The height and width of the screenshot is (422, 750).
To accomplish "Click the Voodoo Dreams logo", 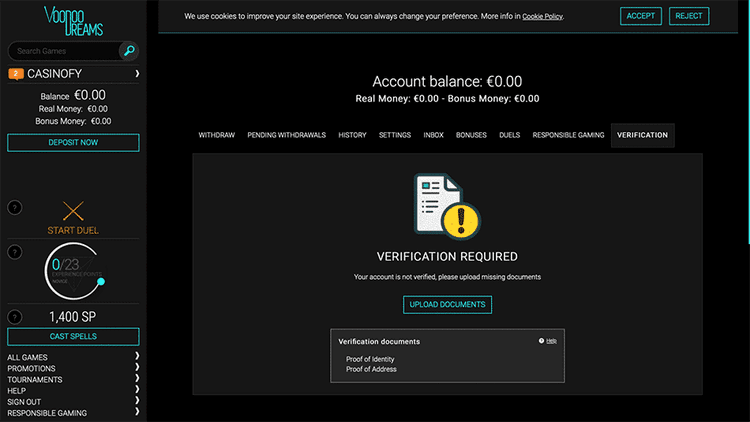I will (73, 21).
